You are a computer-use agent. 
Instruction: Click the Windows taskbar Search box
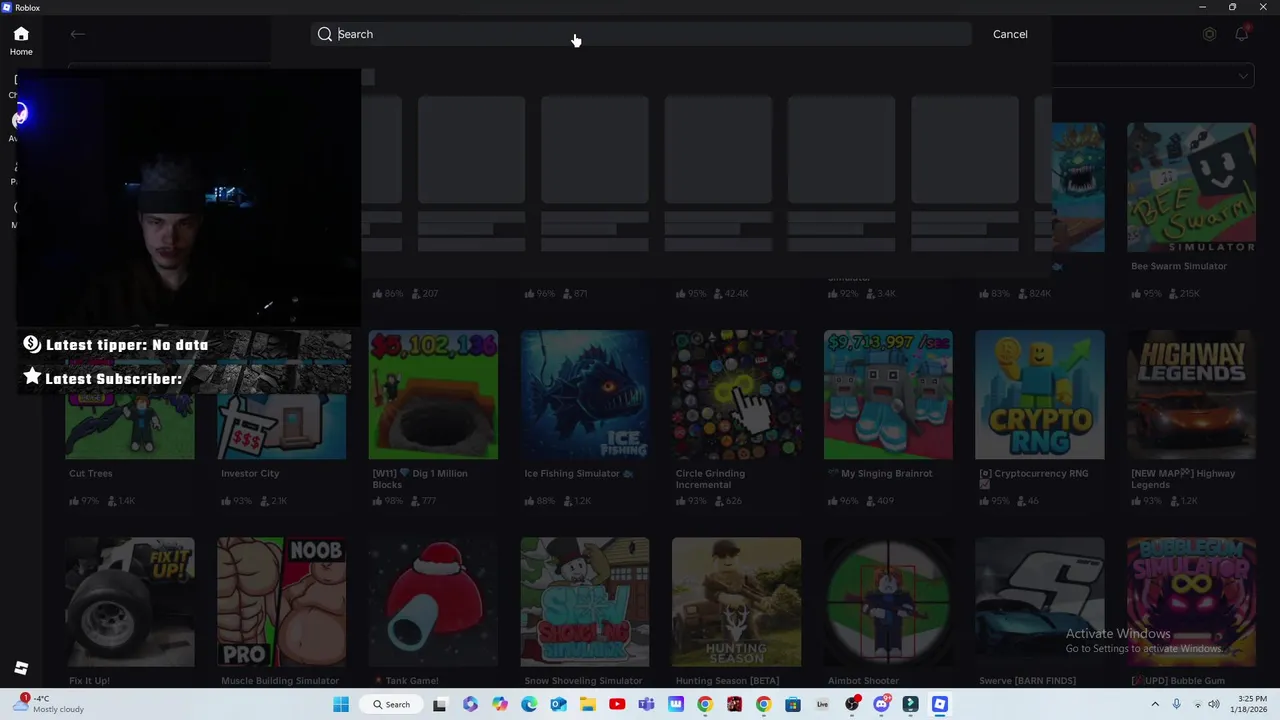pyautogui.click(x=391, y=704)
